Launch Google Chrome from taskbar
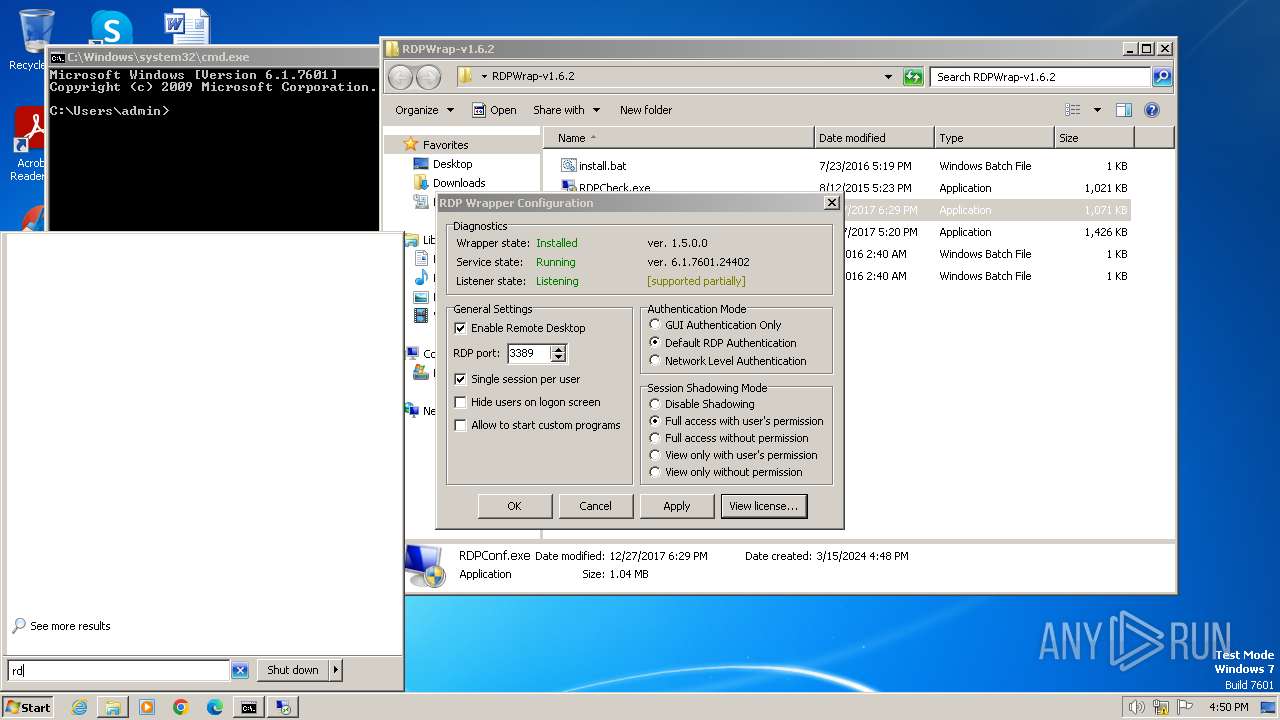 181,707
